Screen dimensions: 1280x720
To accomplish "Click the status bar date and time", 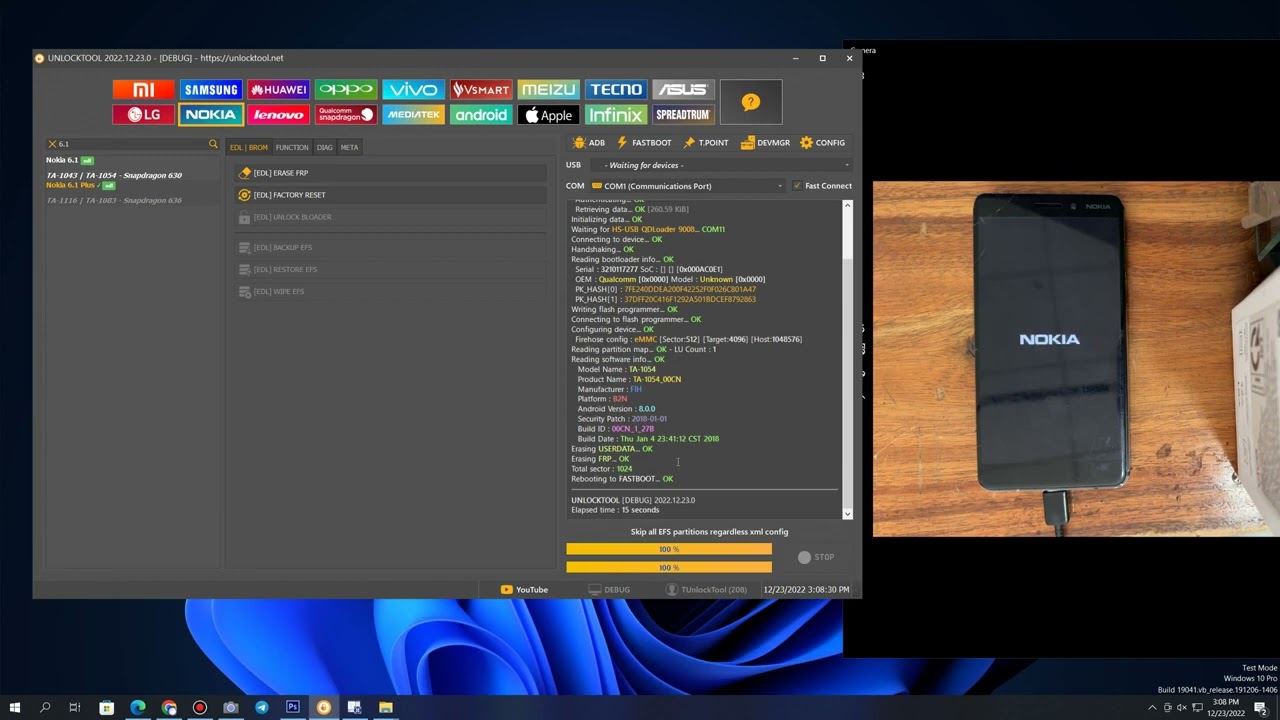I will click(x=806, y=590).
